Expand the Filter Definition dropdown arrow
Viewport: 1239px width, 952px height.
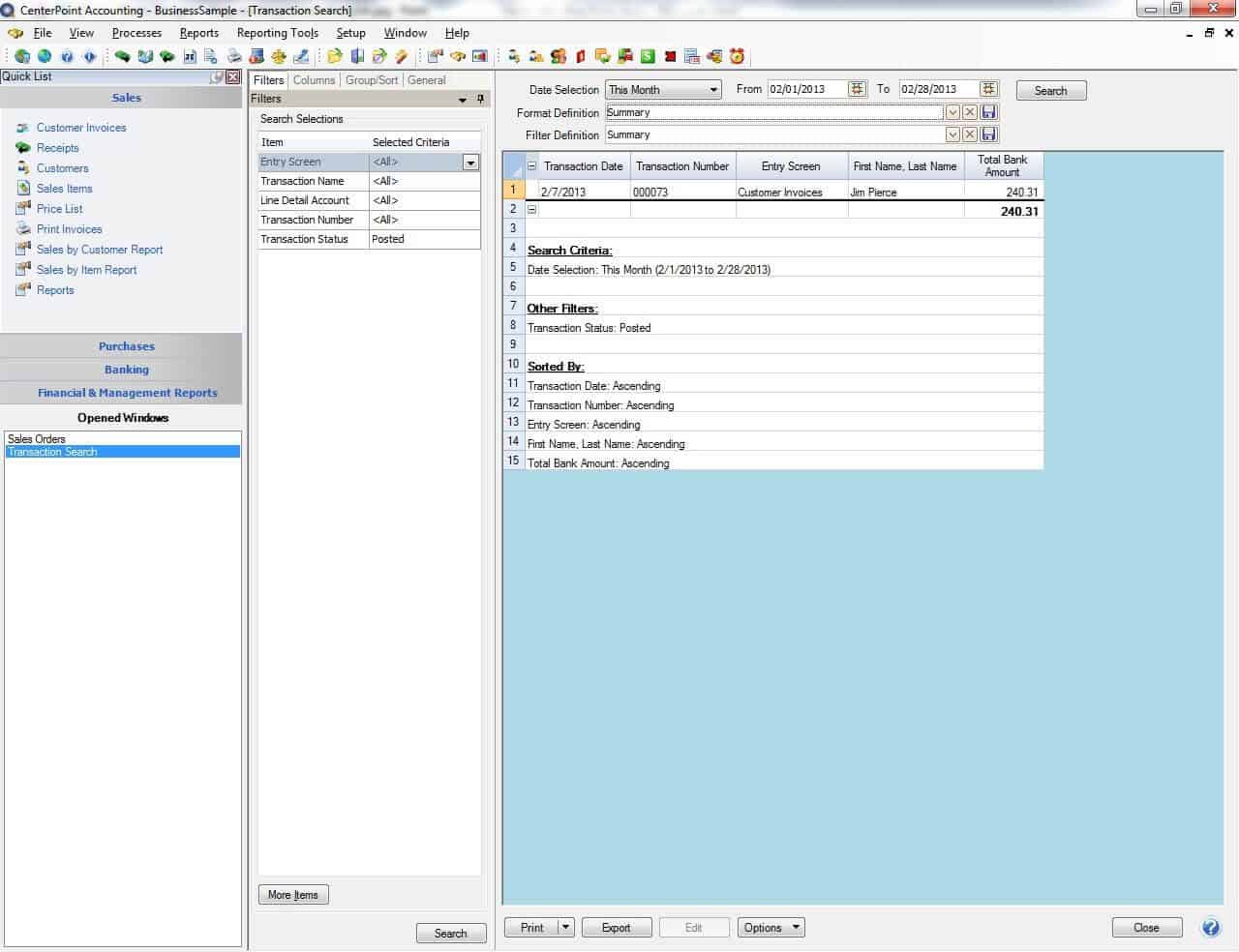tap(952, 134)
